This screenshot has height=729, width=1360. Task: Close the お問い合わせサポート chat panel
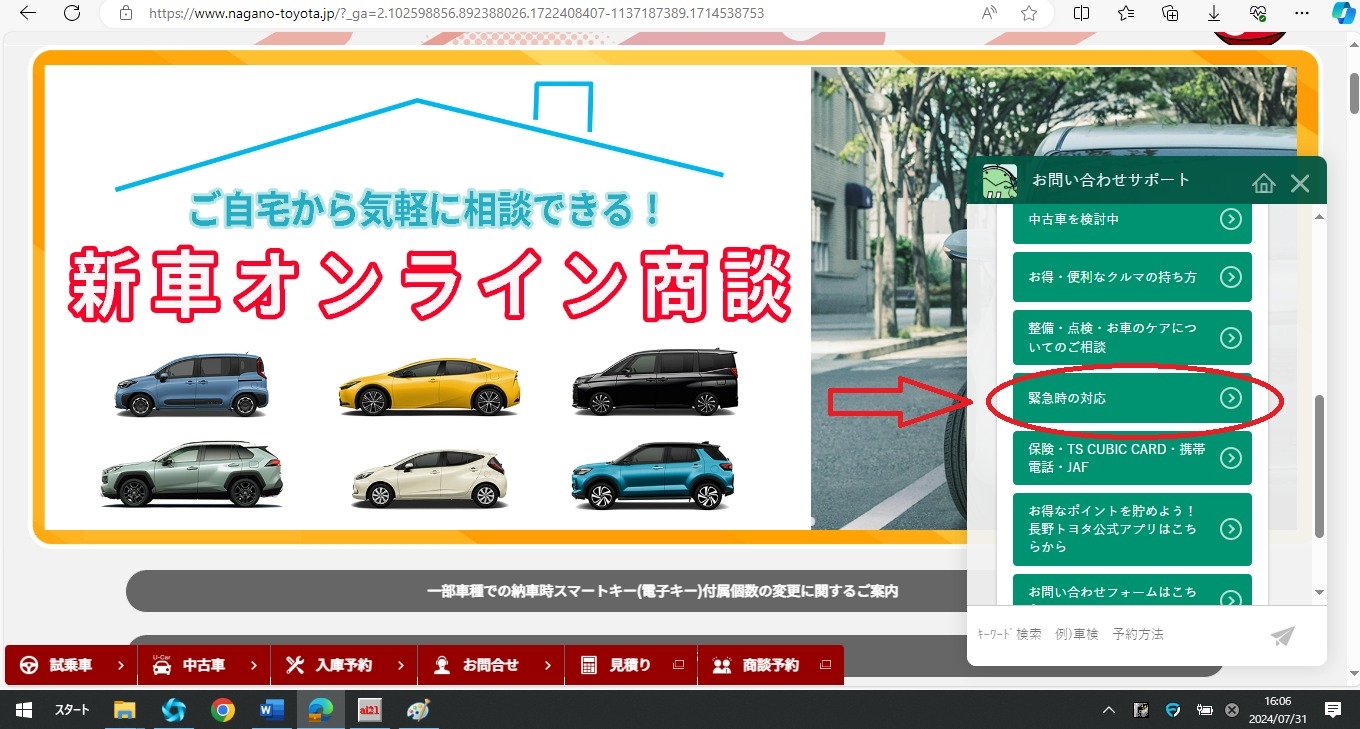[1300, 183]
